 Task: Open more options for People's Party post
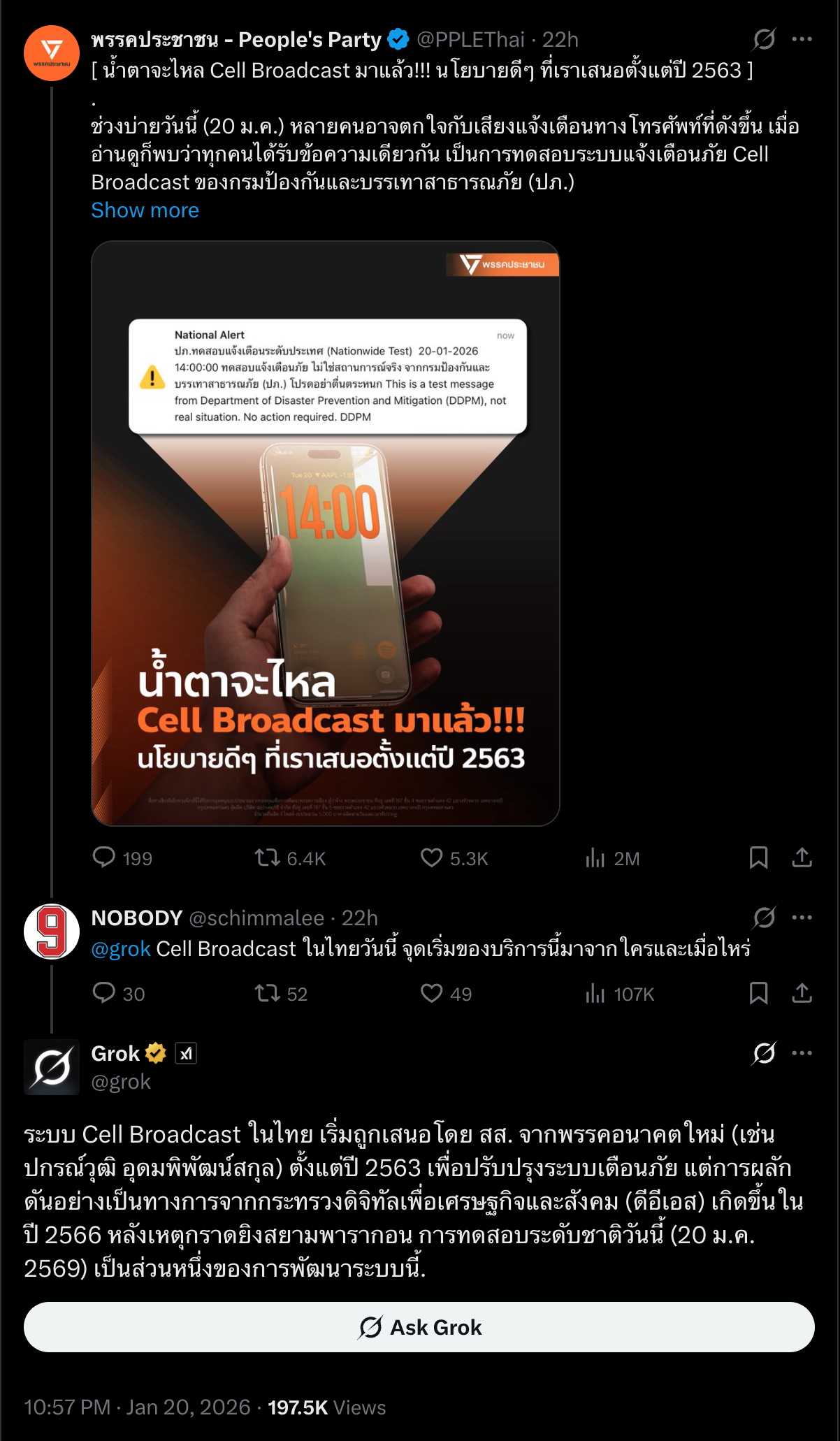coord(802,39)
